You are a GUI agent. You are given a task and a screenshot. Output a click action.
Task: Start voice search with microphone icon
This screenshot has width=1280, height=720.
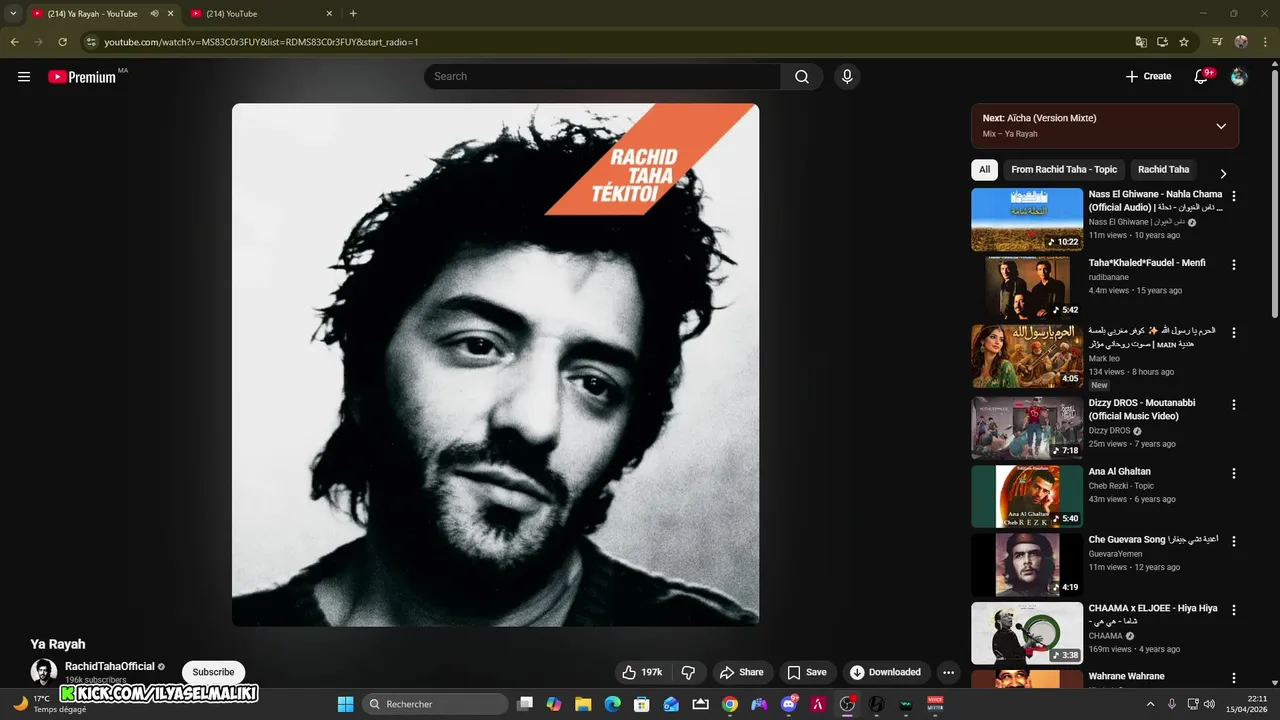tap(847, 76)
